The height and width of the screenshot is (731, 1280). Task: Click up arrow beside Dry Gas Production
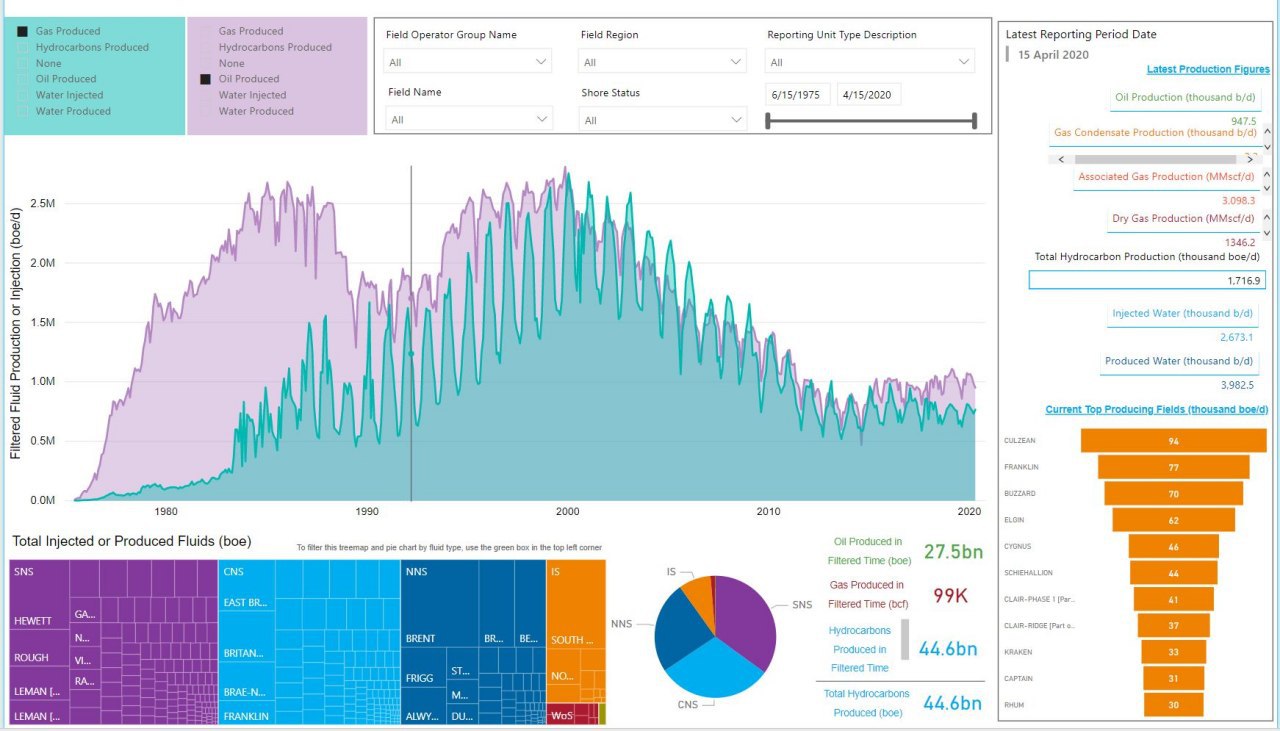point(1267,217)
